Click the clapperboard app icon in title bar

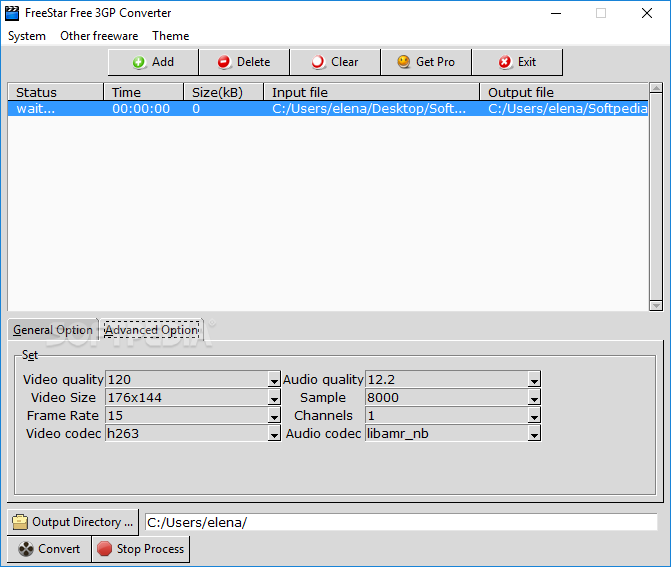[x=12, y=13]
